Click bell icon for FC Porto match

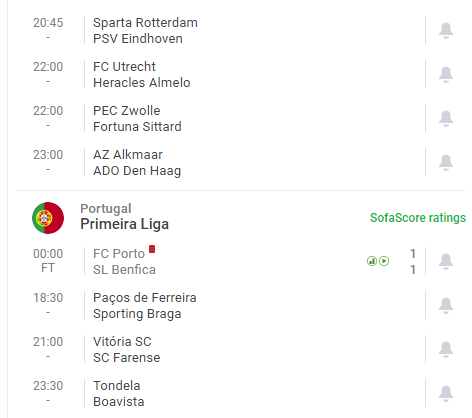coord(446,262)
